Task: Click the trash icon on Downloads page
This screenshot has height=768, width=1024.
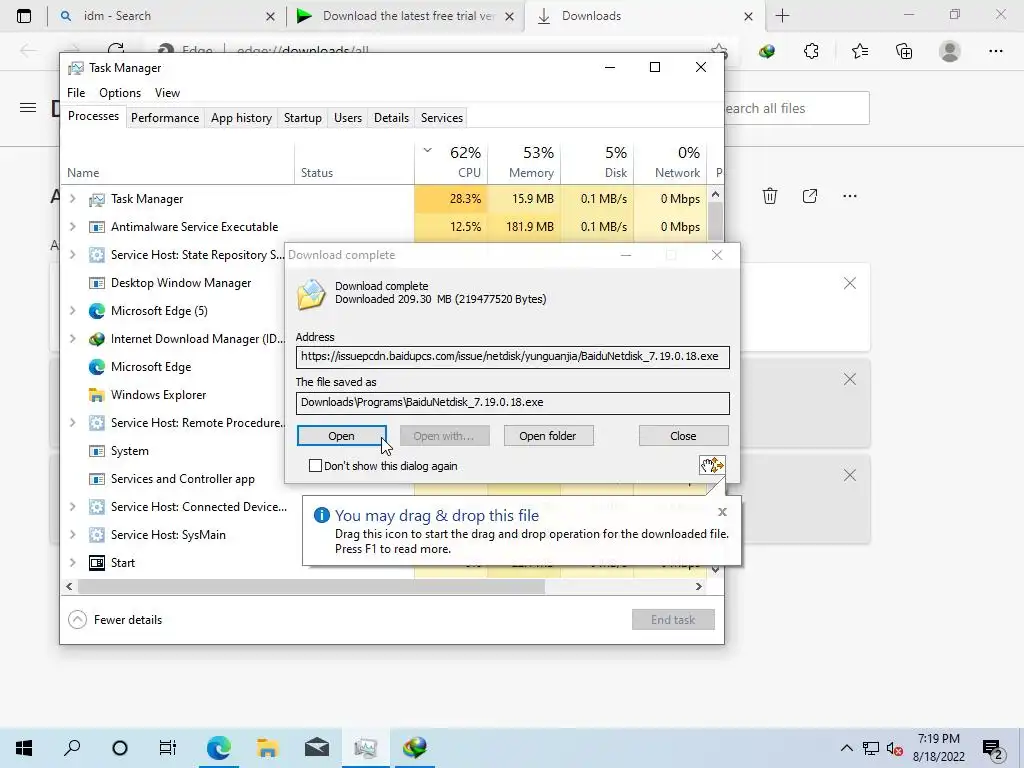Action: click(770, 196)
